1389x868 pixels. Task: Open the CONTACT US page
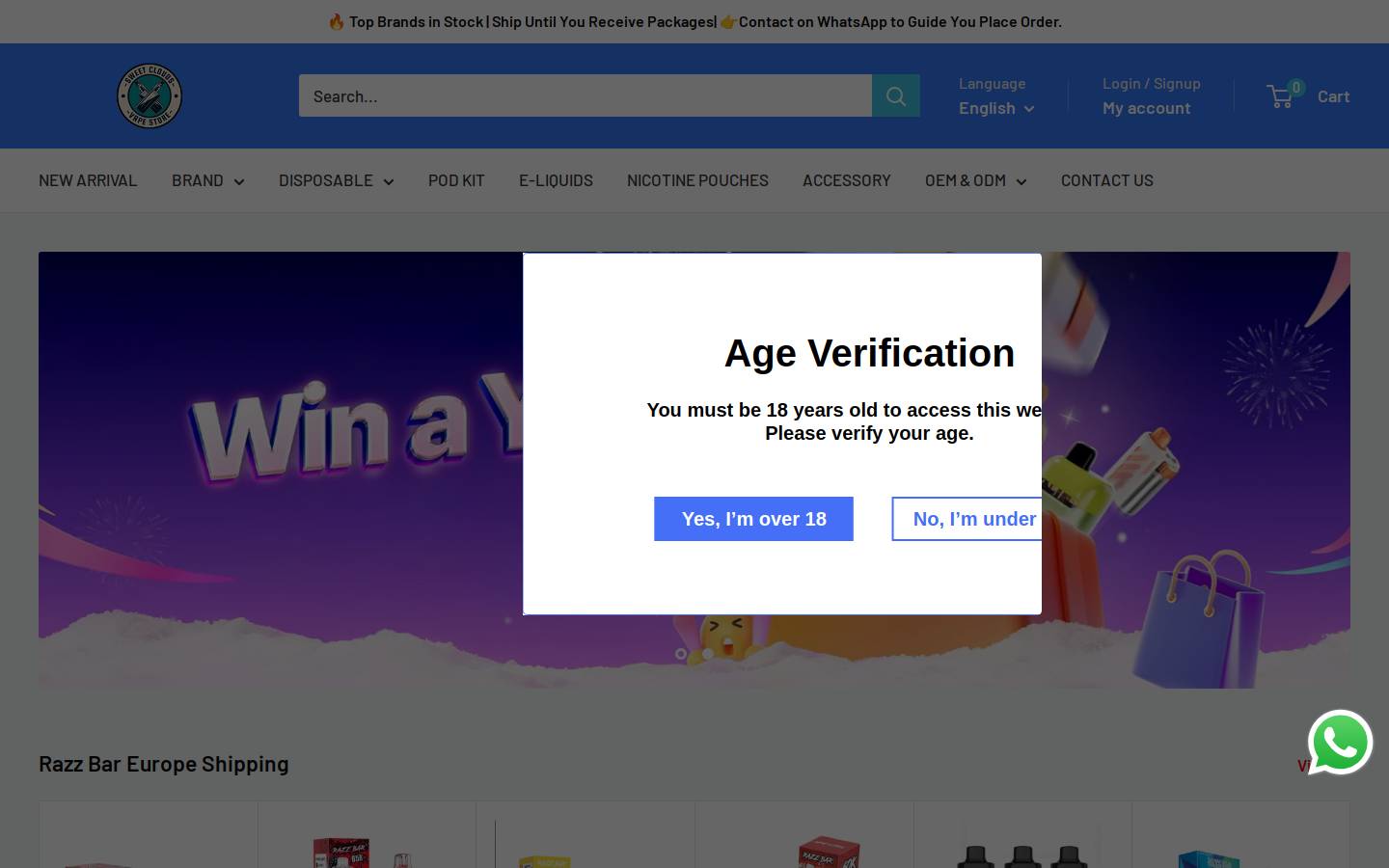(x=1106, y=180)
